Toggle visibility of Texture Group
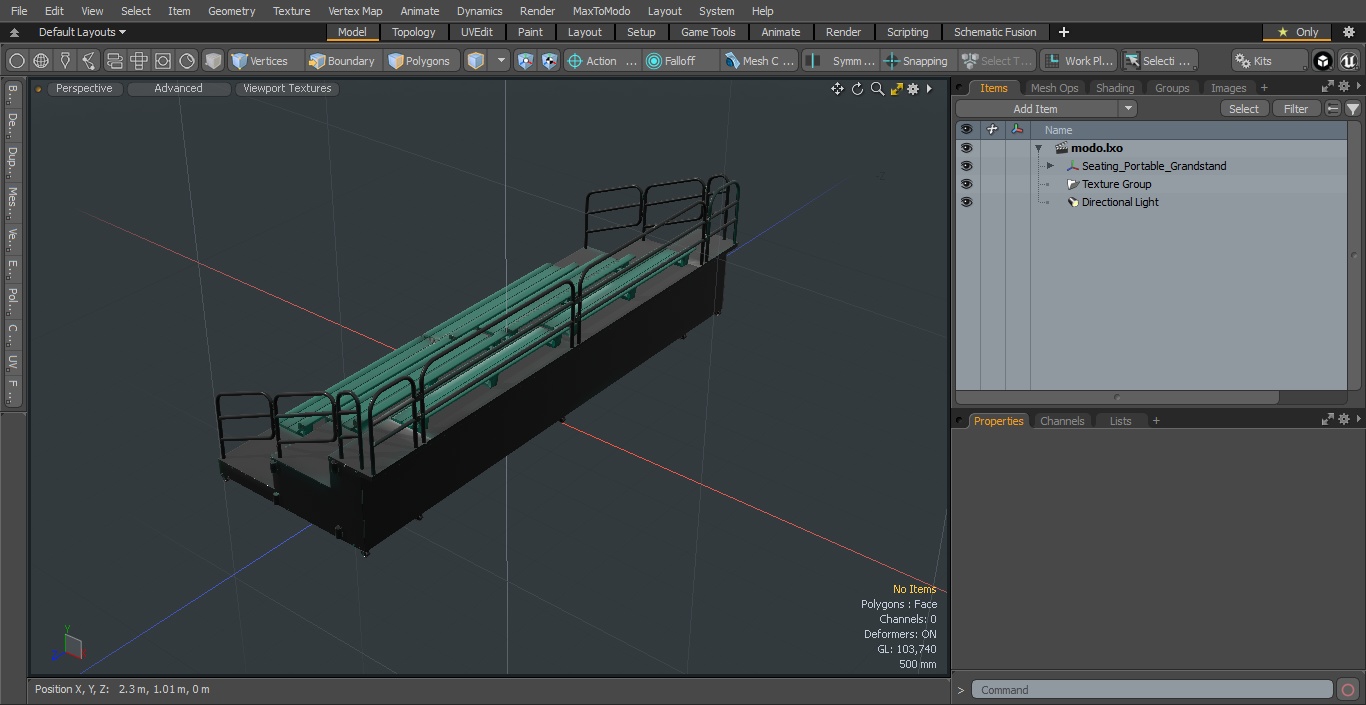This screenshot has height=705, width=1366. pyautogui.click(x=966, y=184)
